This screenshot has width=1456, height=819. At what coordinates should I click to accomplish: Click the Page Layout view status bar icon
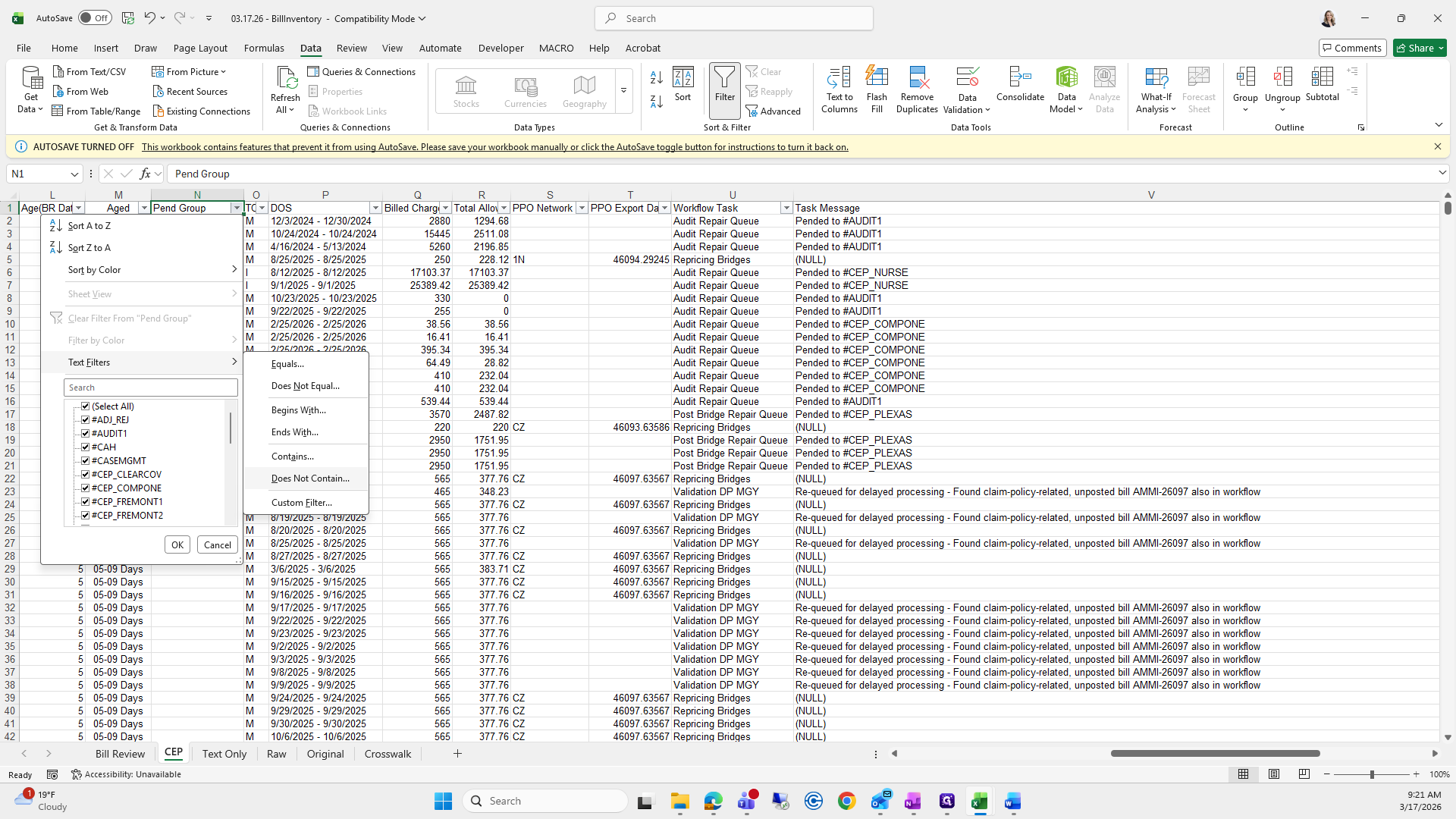click(1274, 774)
